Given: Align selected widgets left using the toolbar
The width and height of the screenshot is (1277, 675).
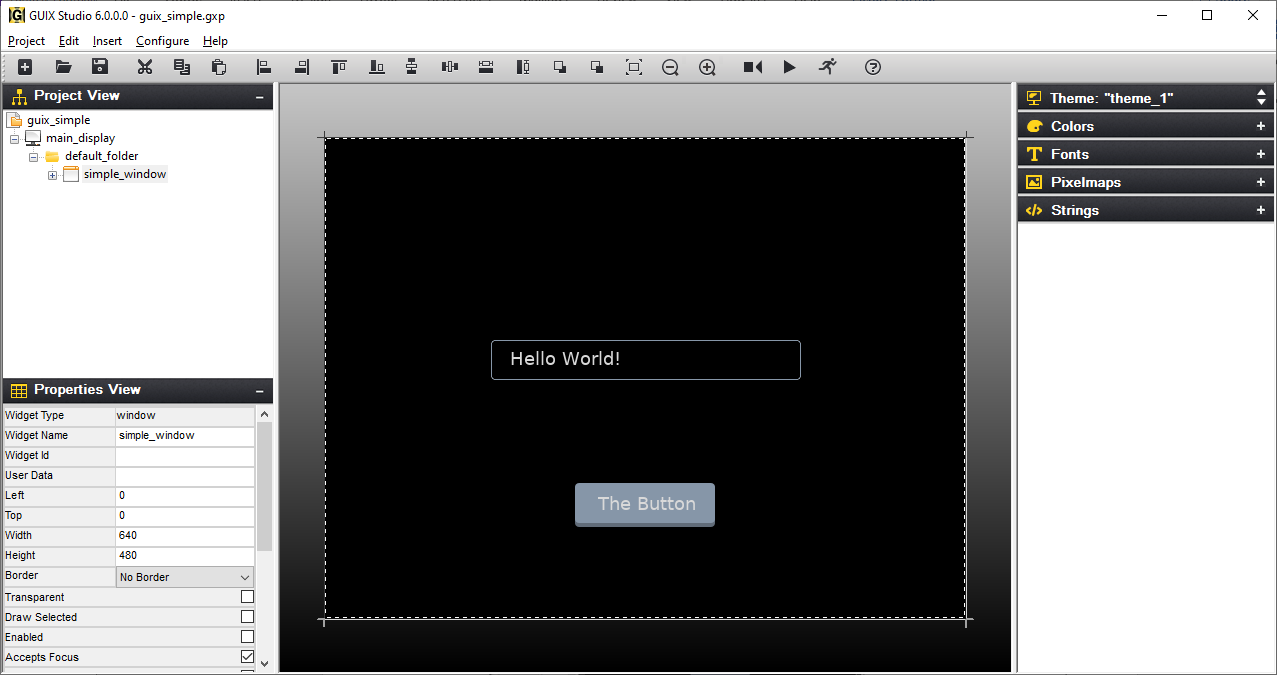Looking at the screenshot, I should click(264, 67).
